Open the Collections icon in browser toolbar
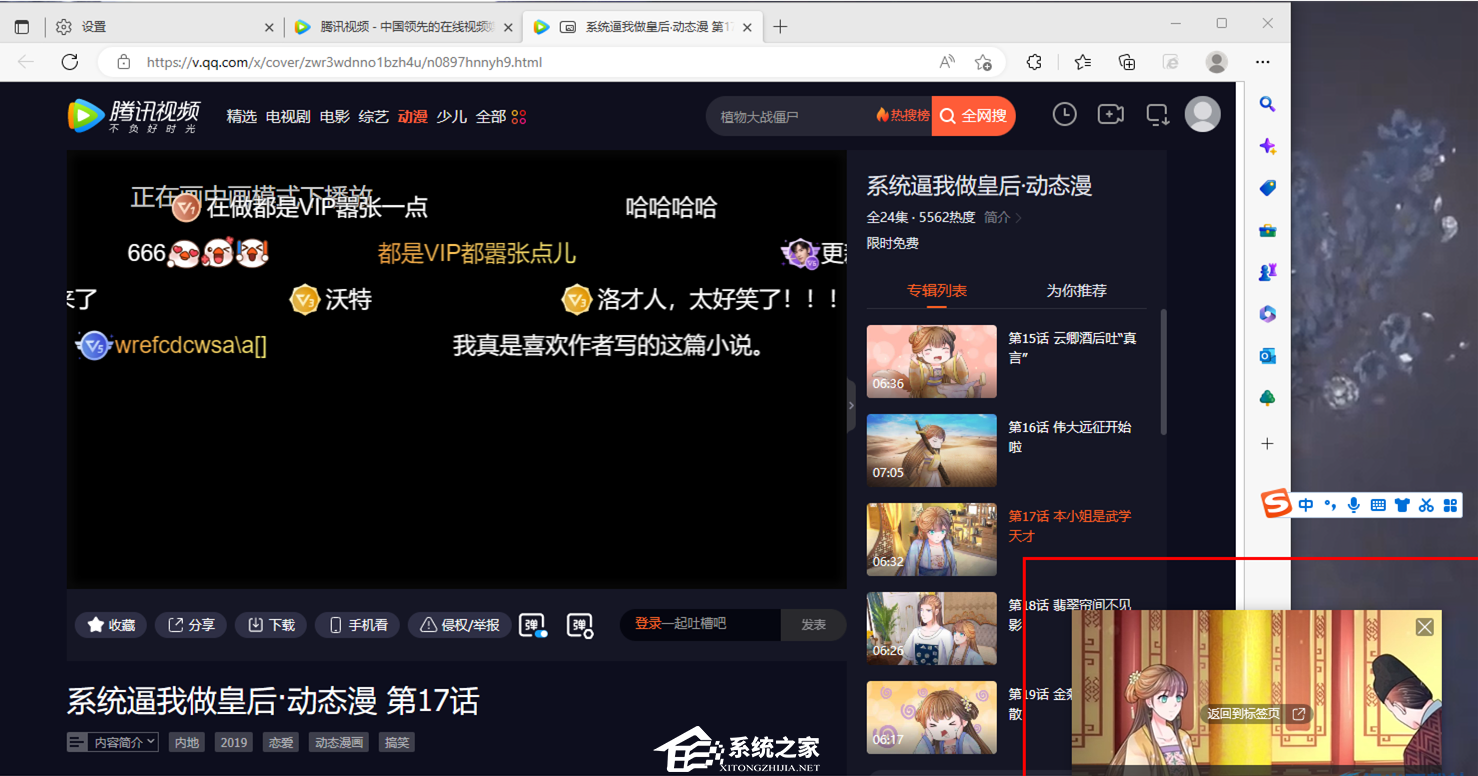This screenshot has height=776, width=1478. tap(1127, 62)
